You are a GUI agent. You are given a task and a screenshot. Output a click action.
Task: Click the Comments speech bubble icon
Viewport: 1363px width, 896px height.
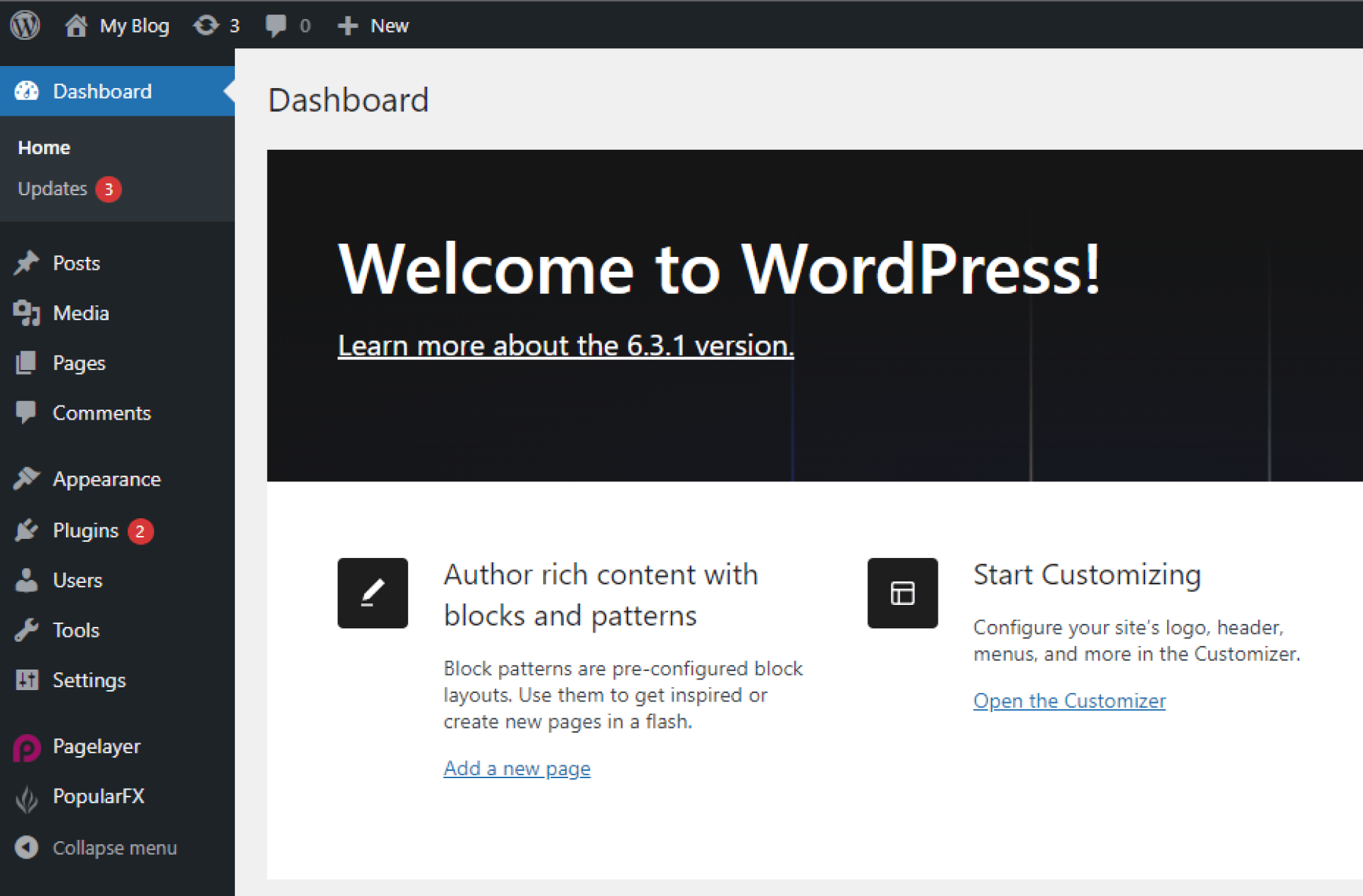pyautogui.click(x=26, y=413)
